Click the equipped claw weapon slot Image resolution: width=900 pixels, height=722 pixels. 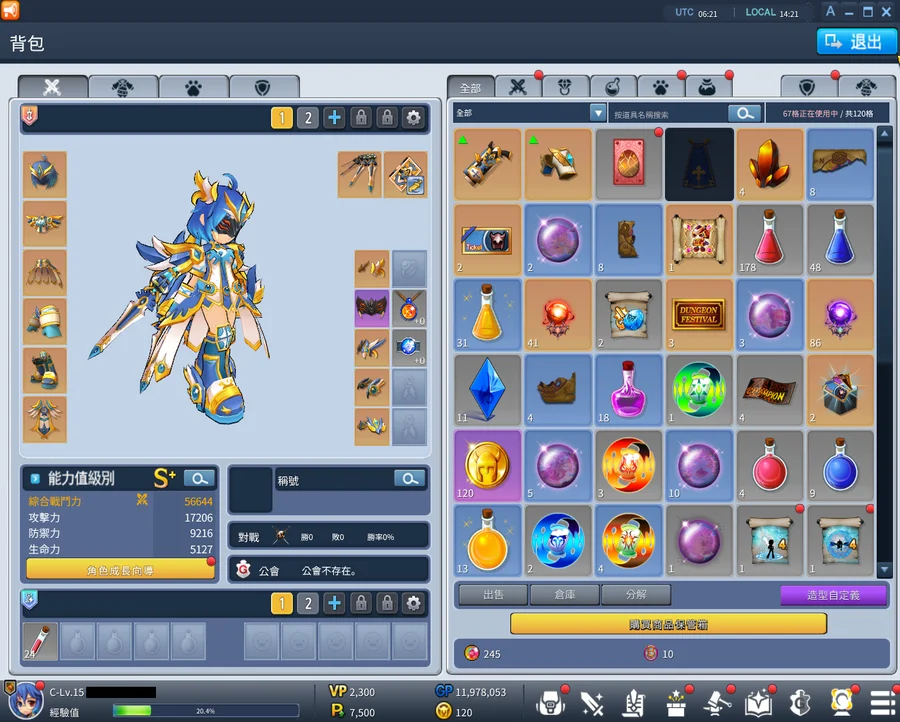pos(359,174)
